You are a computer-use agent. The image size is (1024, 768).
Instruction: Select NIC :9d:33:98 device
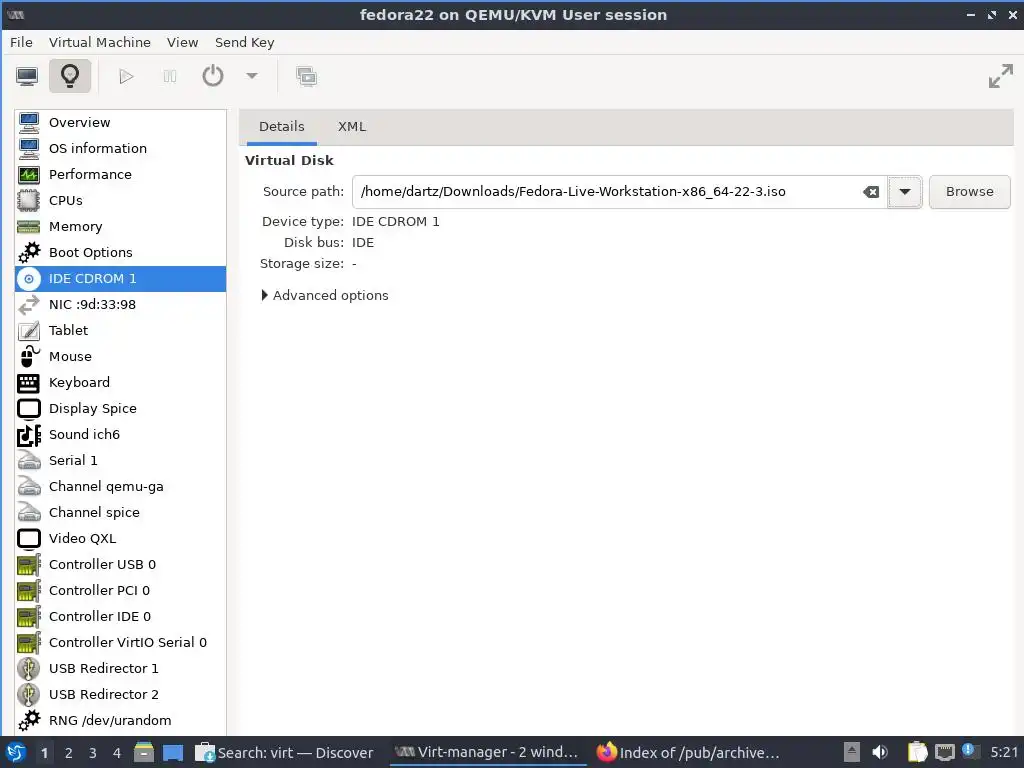click(120, 304)
